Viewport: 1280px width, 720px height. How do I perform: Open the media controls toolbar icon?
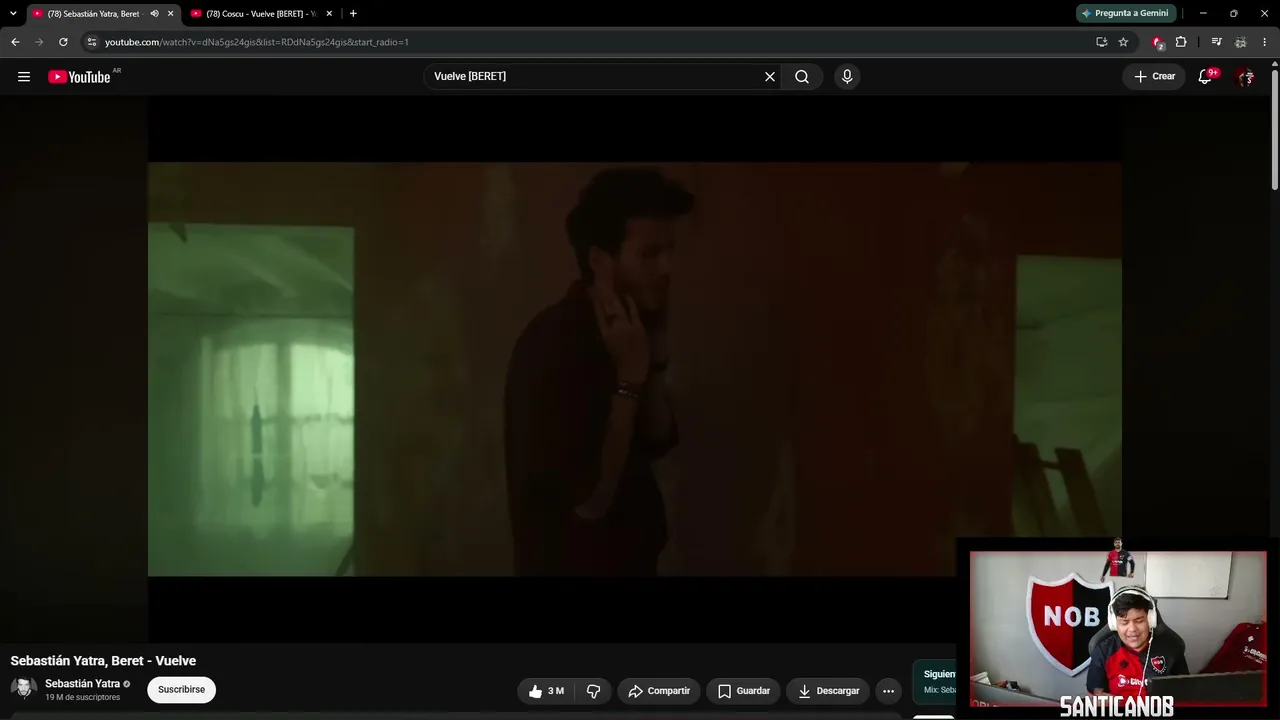click(1216, 42)
